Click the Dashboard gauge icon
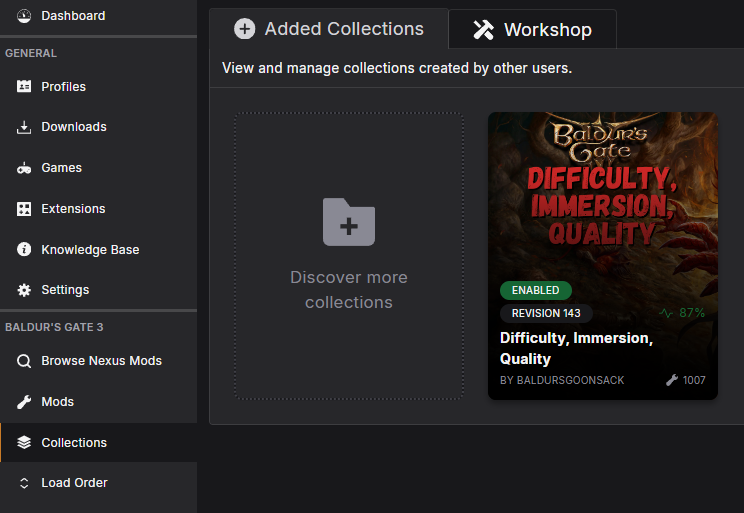The height and width of the screenshot is (513, 744). point(24,16)
